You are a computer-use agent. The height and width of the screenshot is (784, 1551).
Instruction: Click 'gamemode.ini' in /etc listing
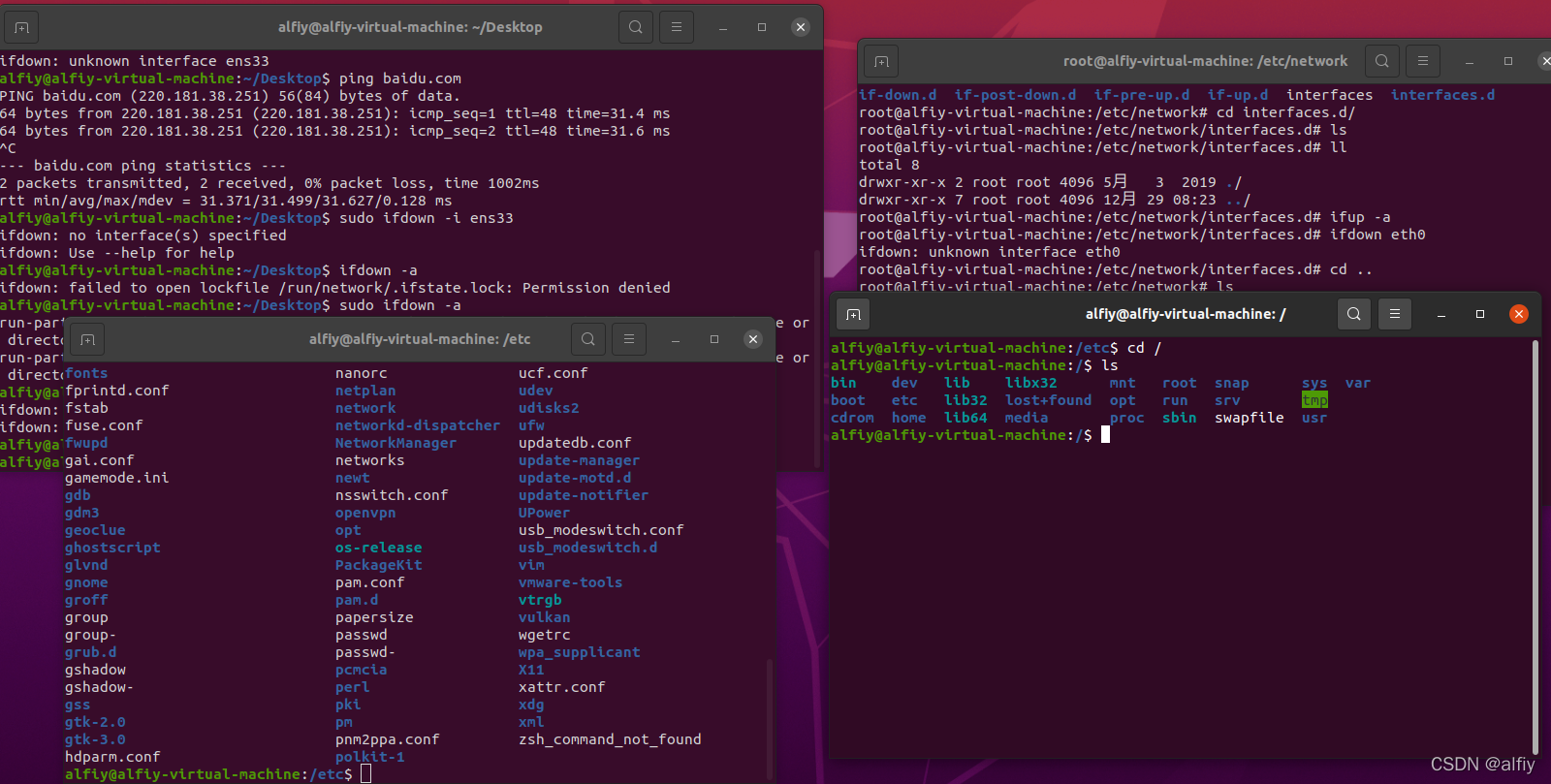click(x=116, y=478)
